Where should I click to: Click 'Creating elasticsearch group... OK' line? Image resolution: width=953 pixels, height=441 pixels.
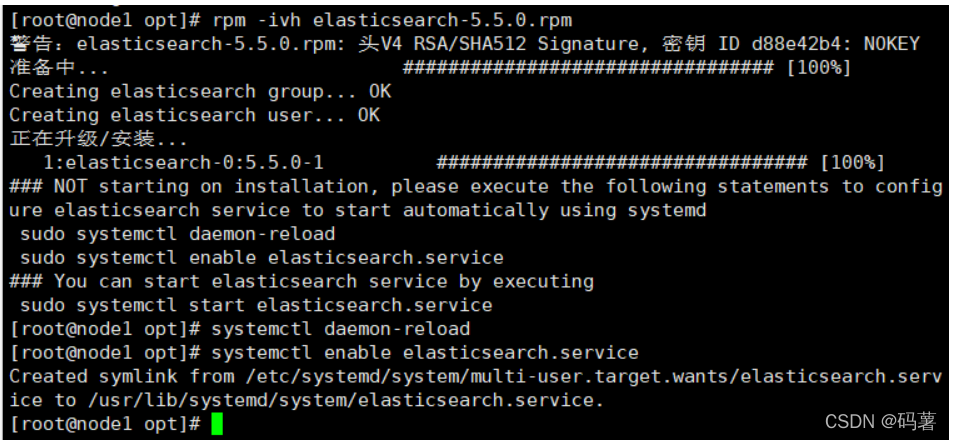coord(200,91)
